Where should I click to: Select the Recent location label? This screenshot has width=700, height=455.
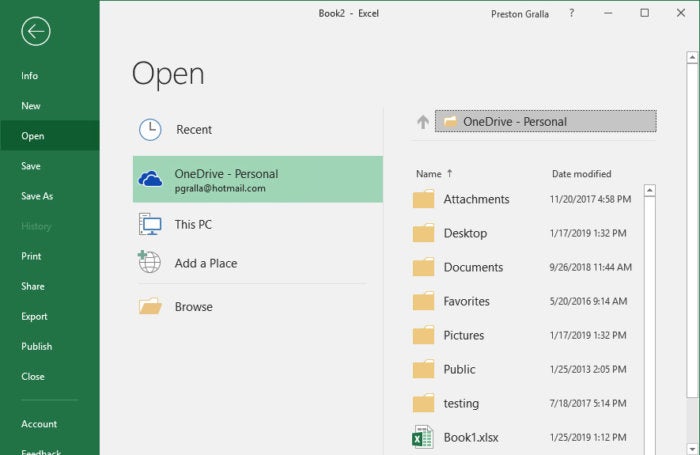[x=194, y=129]
